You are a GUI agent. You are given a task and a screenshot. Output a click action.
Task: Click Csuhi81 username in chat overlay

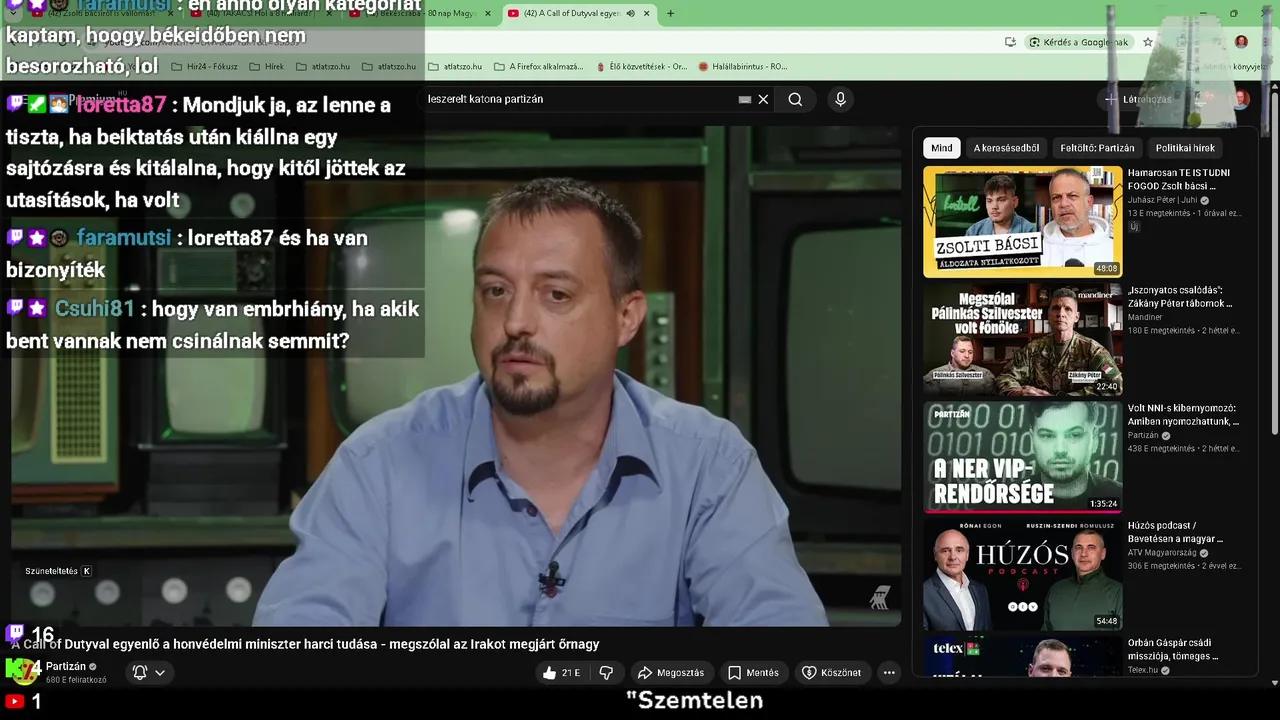click(x=95, y=309)
